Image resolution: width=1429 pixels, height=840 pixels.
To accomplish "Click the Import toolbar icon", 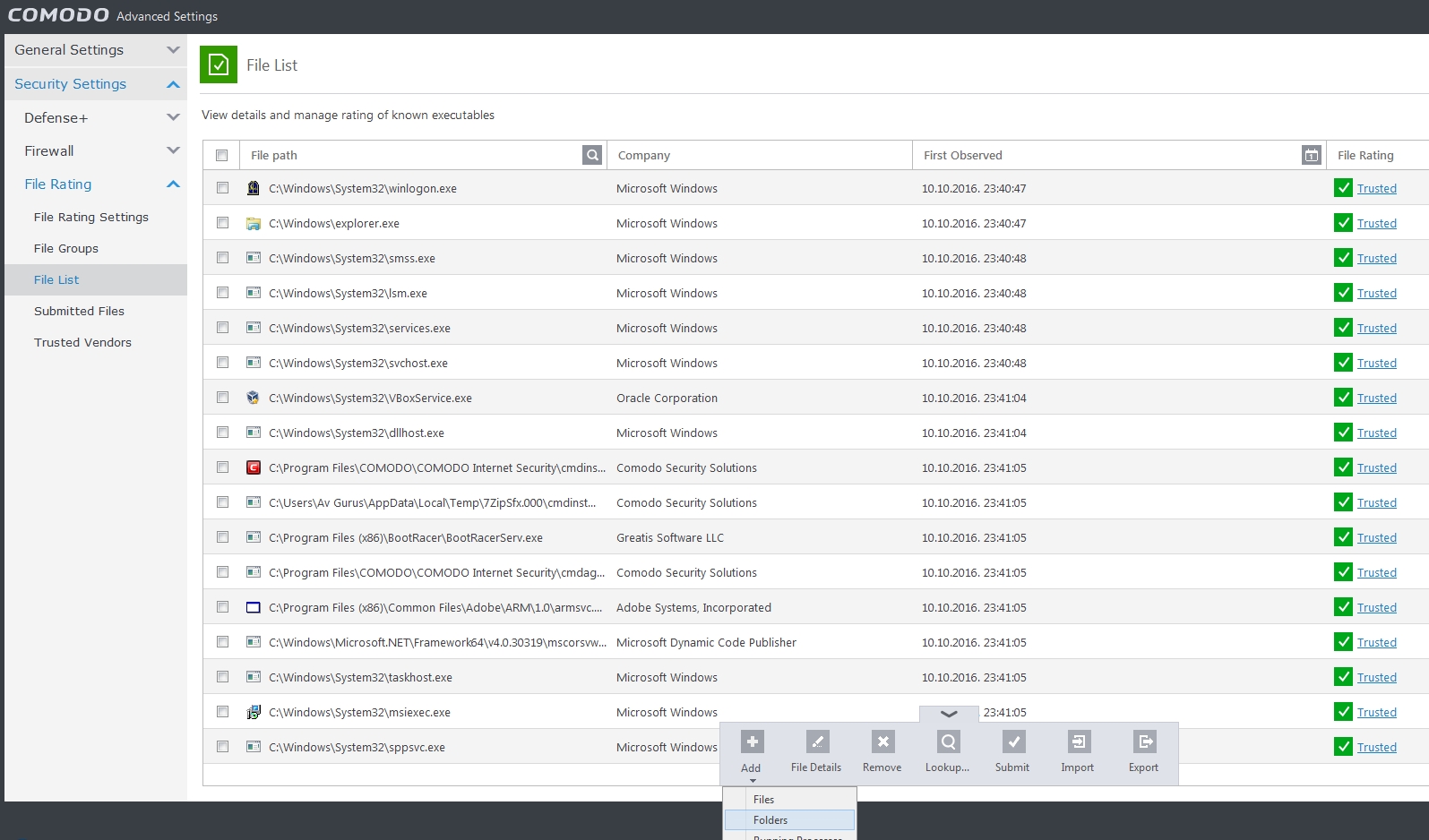I will pos(1079,741).
